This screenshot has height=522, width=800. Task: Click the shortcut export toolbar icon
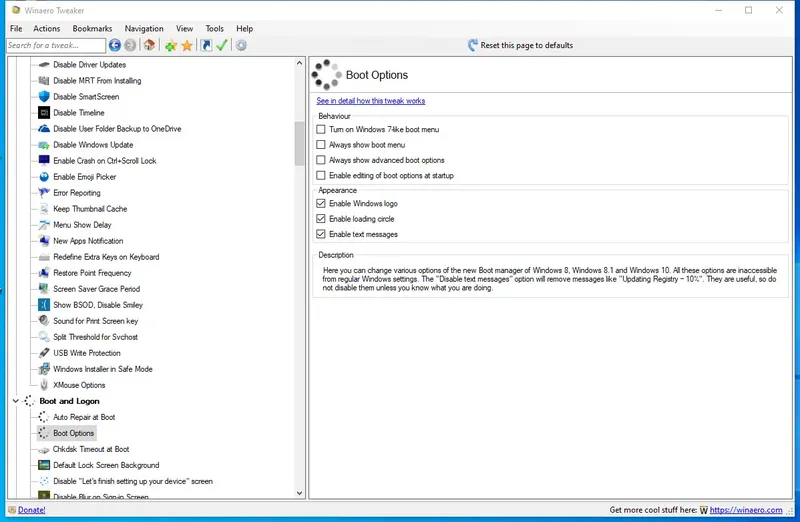206,45
